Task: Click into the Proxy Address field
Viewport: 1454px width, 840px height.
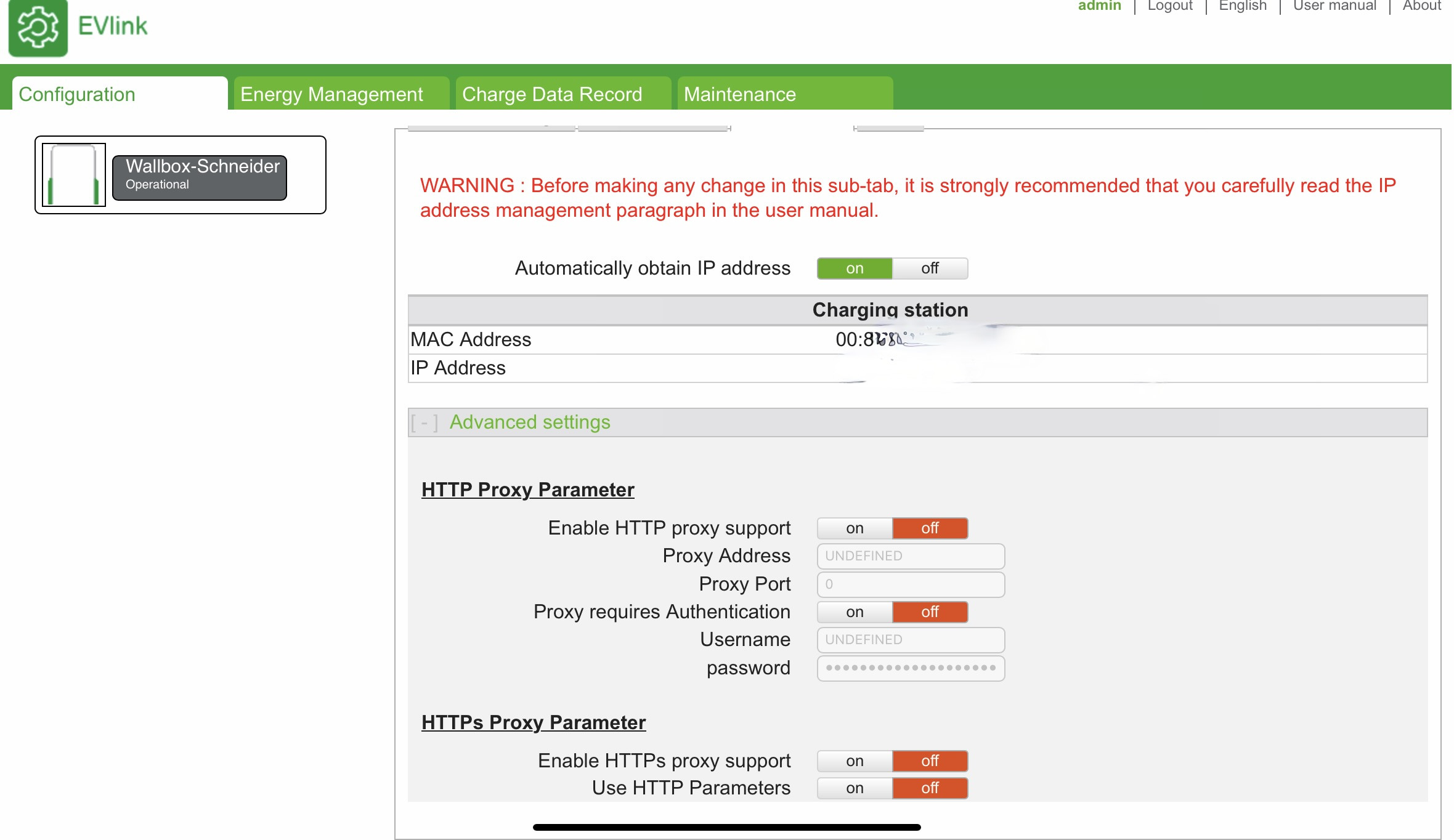Action: point(911,556)
